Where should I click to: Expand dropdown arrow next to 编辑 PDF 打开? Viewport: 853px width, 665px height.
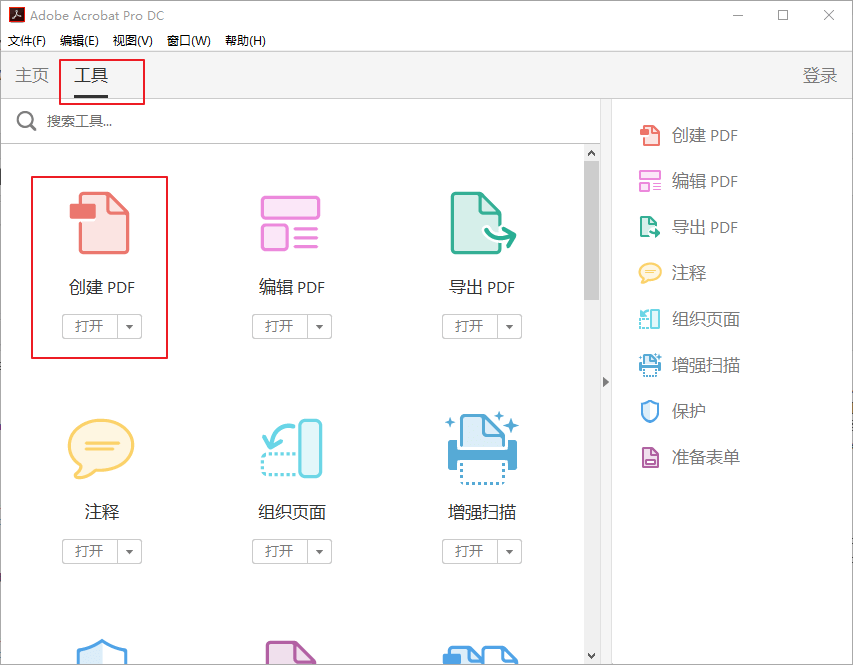319,327
